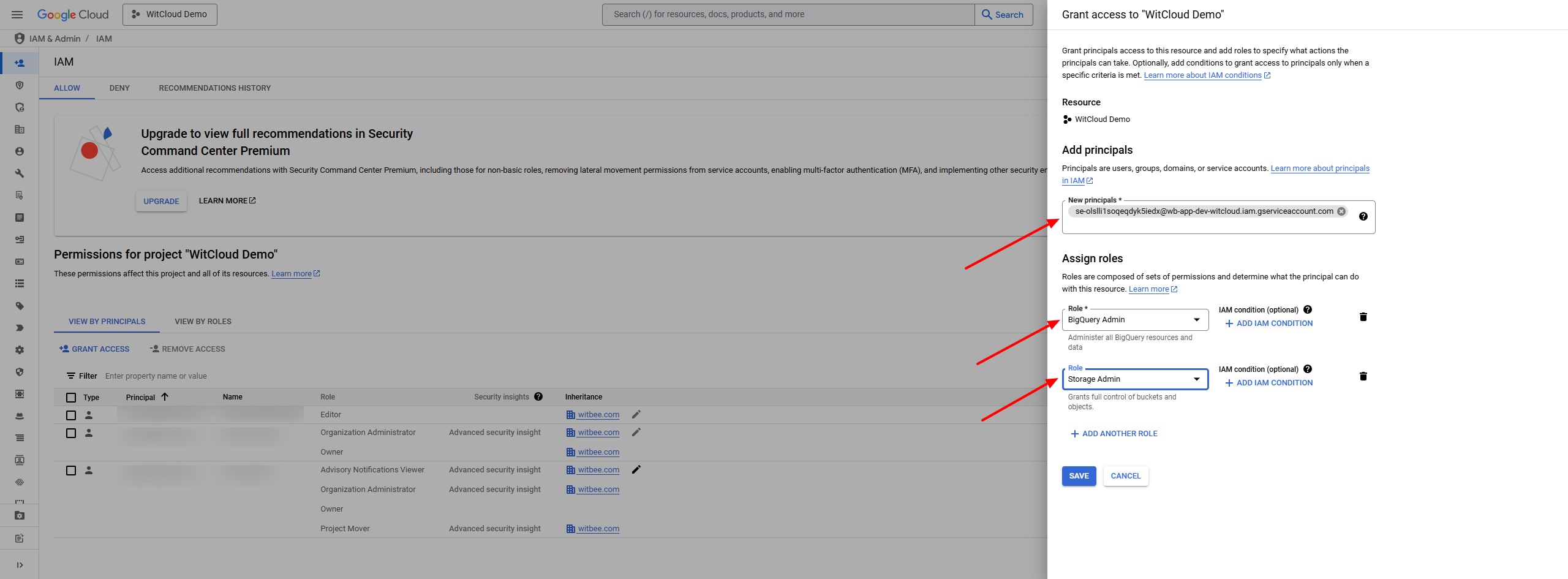Click New principals help question icon
The image size is (1568, 579).
1363,216
